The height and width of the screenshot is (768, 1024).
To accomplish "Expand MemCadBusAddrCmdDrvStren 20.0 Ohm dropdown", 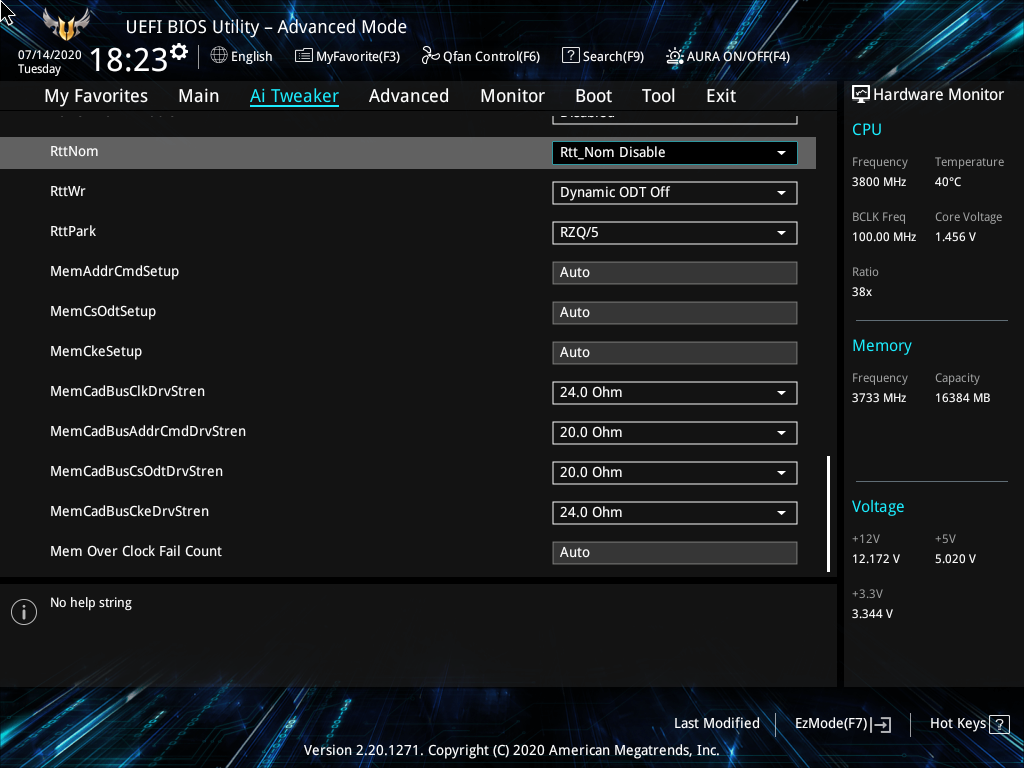I will click(675, 432).
